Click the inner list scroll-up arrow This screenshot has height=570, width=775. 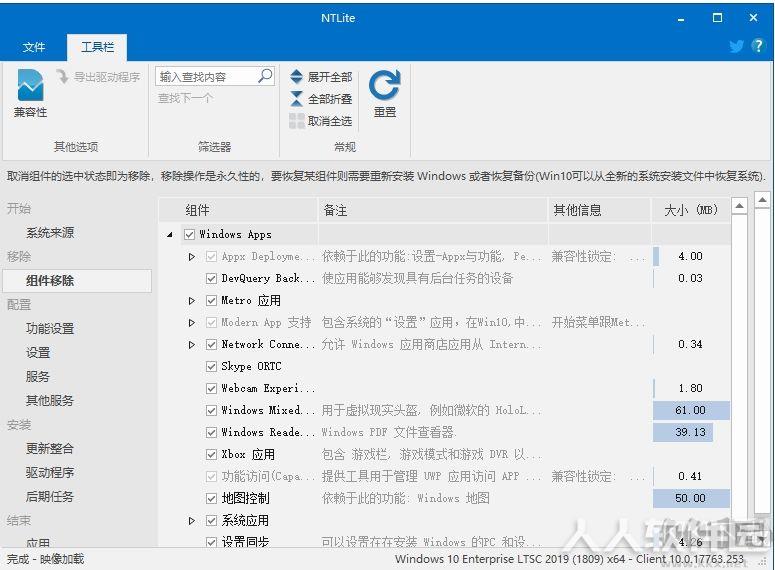pyautogui.click(x=739, y=205)
